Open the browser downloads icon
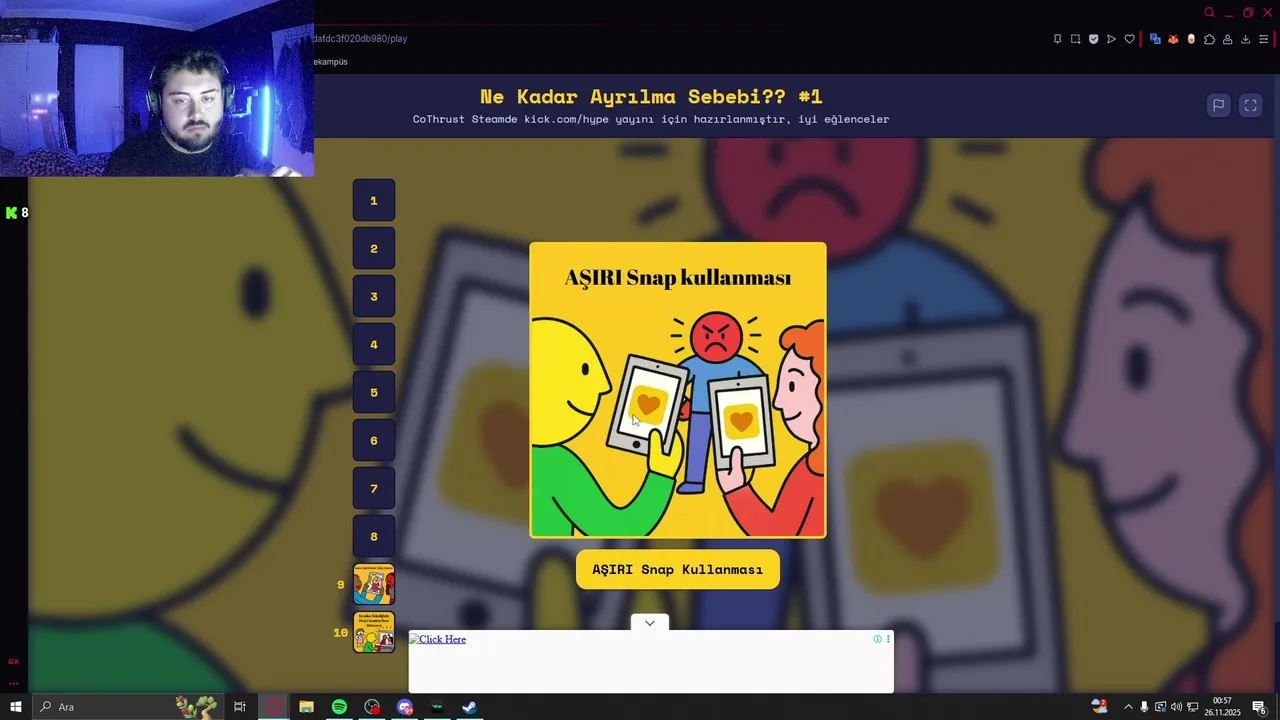 1245,39
